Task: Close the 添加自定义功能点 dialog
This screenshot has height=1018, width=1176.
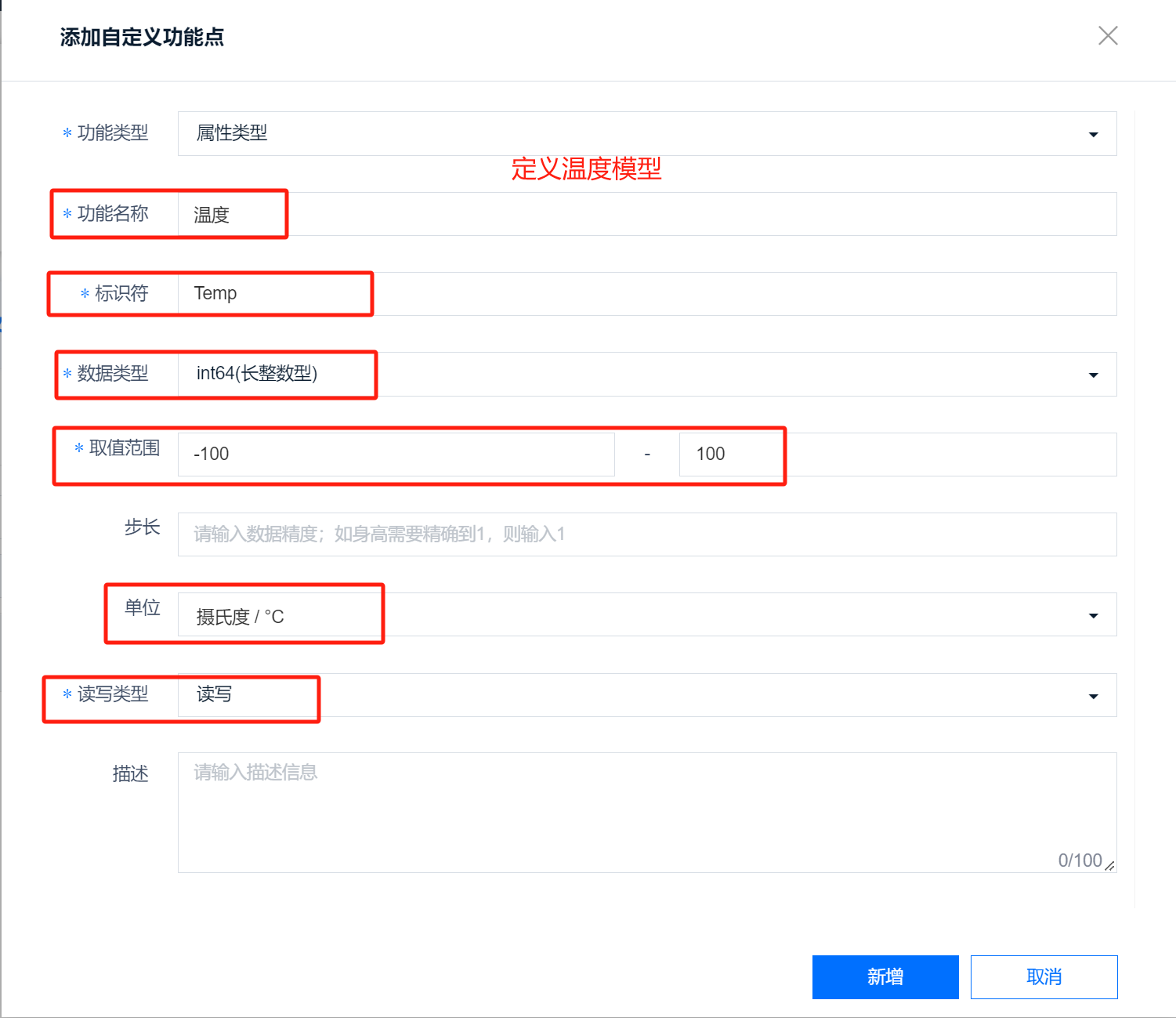Action: 1108,35
